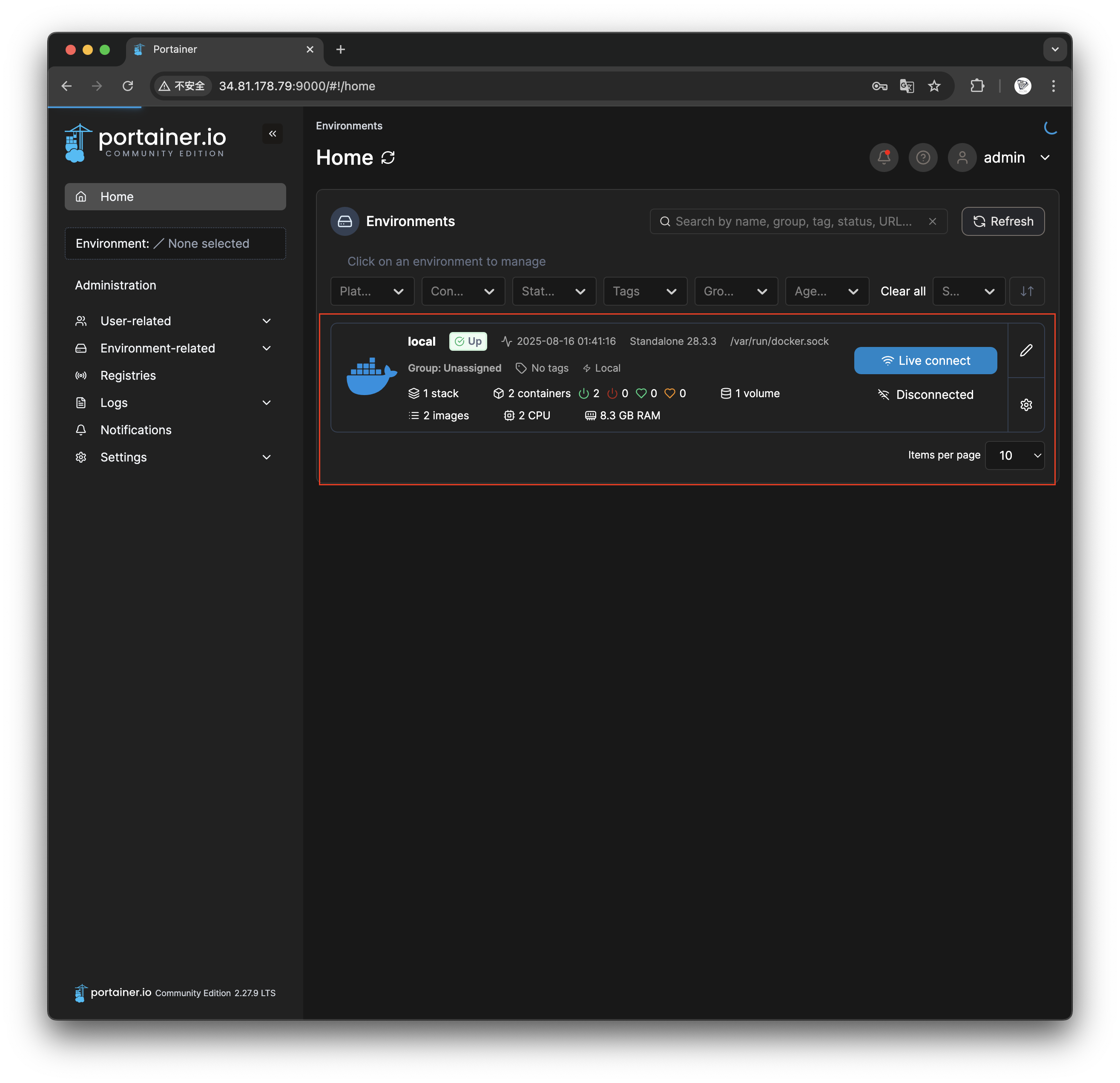Clear the environment search with X icon
This screenshot has height=1083, width=1120.
(x=932, y=221)
